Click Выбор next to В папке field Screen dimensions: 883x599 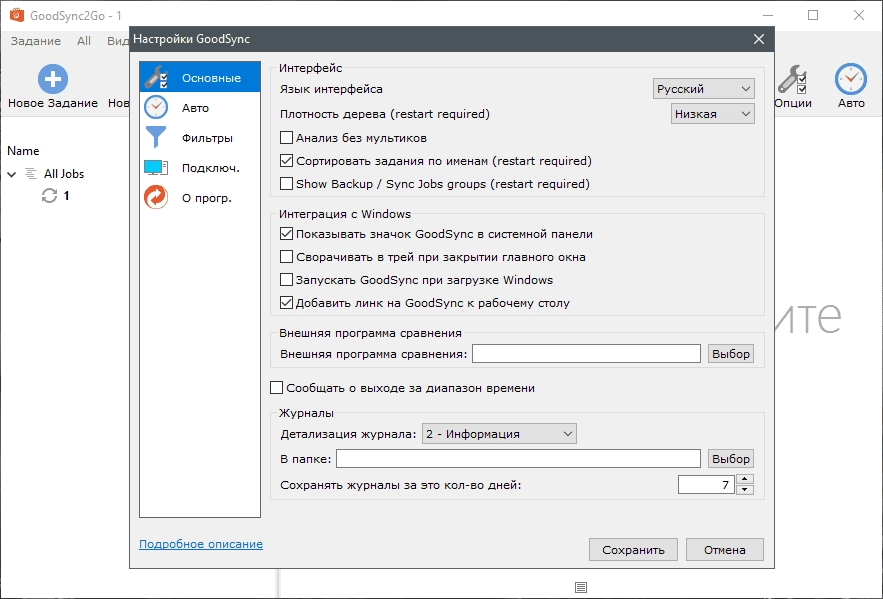coord(730,458)
